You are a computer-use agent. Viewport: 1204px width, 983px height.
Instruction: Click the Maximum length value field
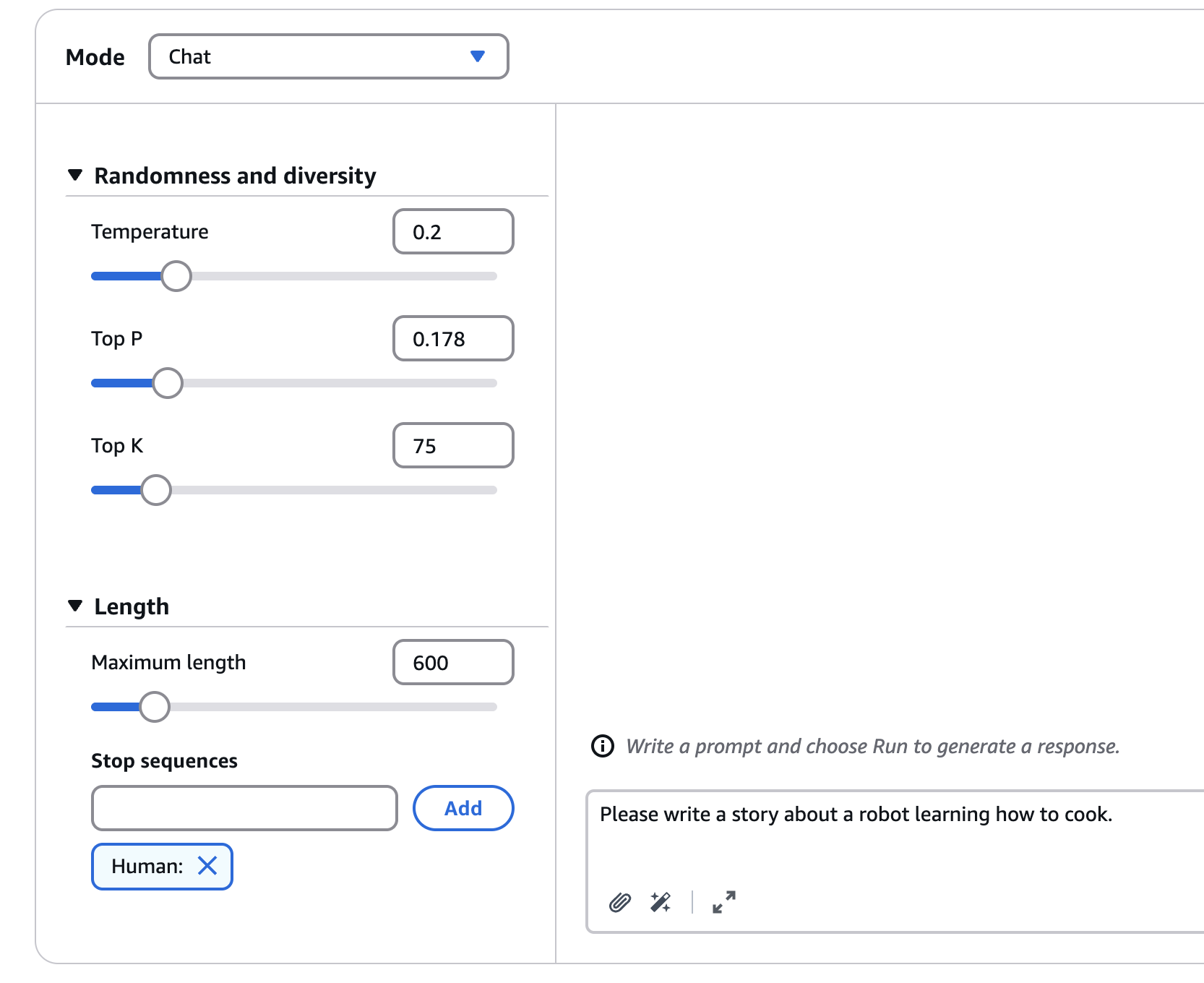pyautogui.click(x=453, y=662)
